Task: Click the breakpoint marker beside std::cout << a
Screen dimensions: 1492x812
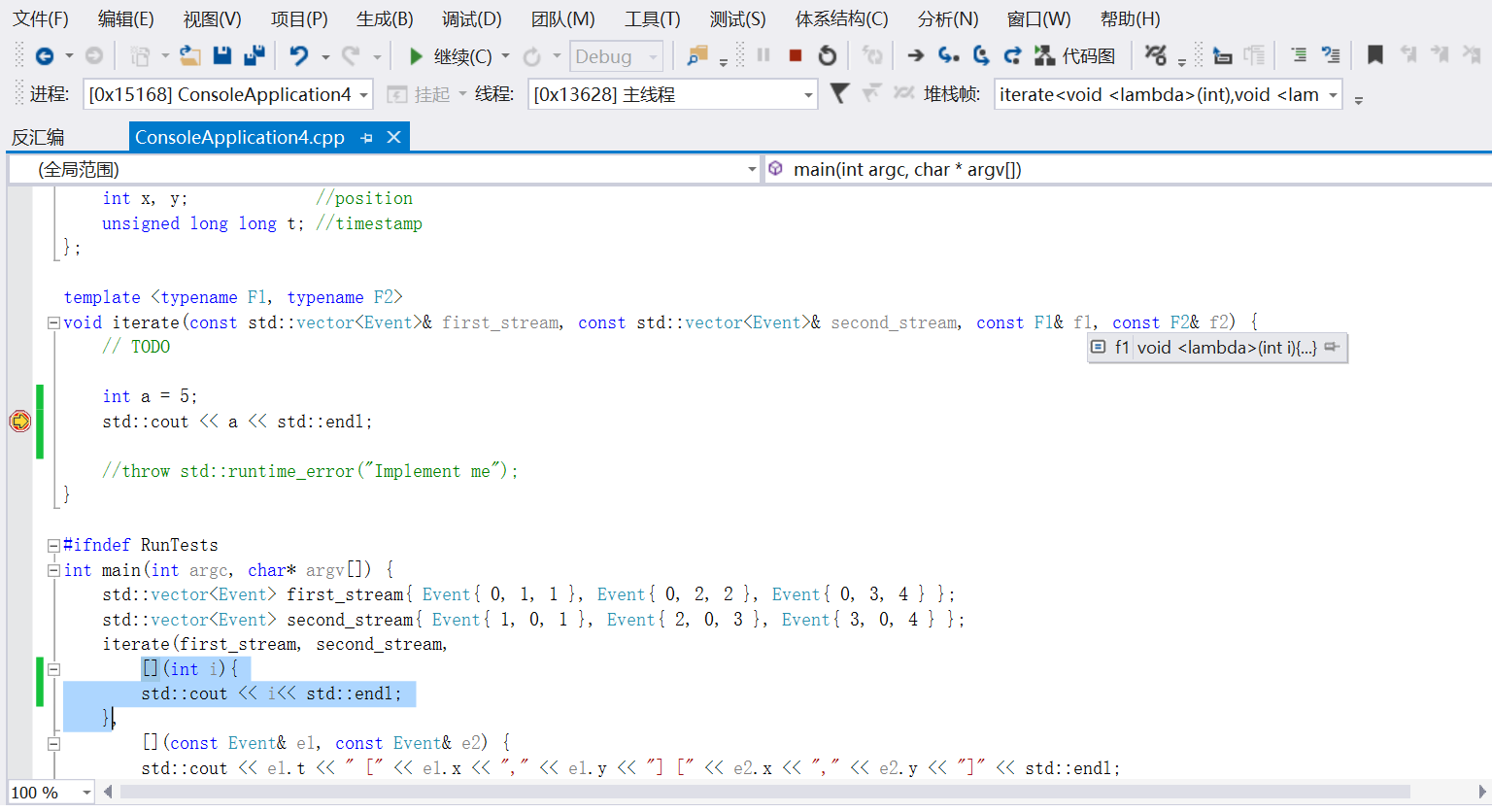Action: 20,422
